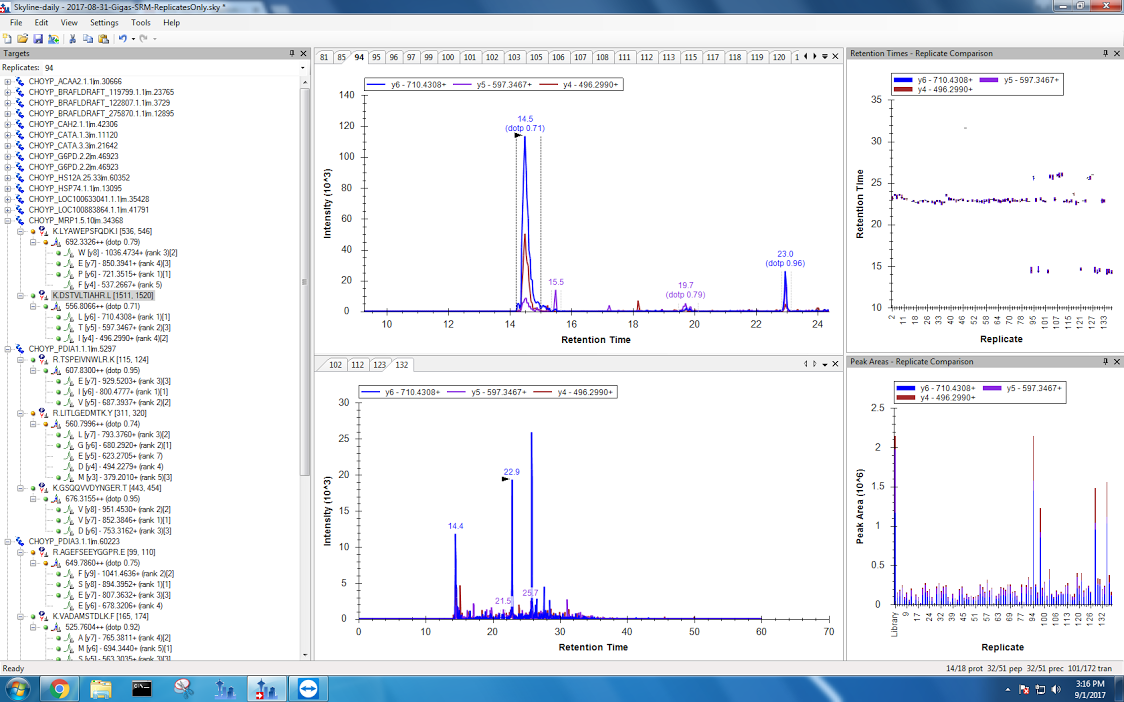Click the Open file toolbar icon
This screenshot has height=702, width=1124.
[22, 38]
